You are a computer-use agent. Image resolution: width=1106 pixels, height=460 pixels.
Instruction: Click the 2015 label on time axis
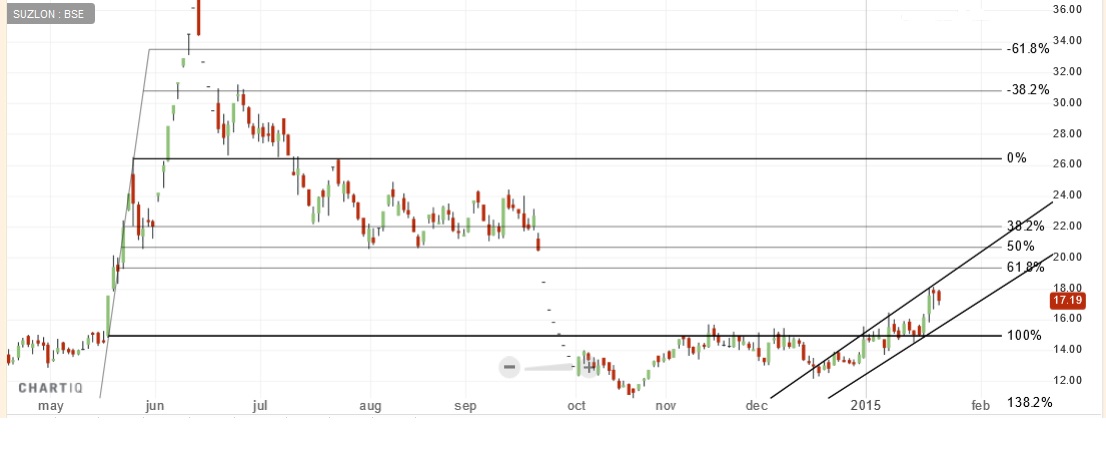[866, 405]
